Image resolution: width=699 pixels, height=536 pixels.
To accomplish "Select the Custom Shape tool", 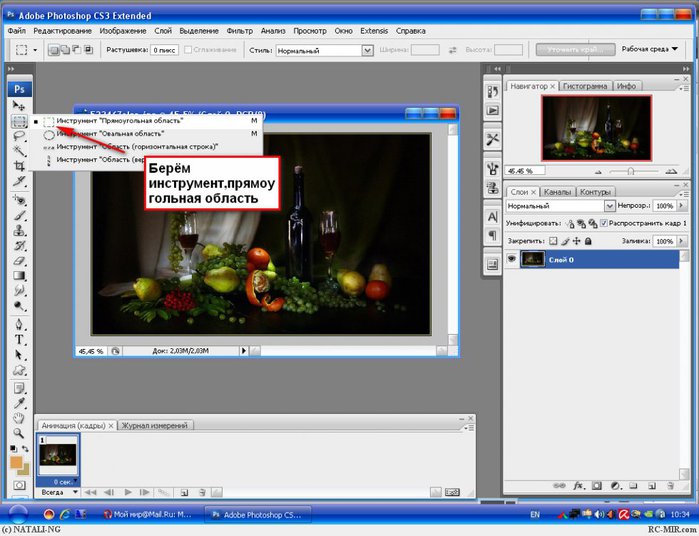I will click(19, 370).
